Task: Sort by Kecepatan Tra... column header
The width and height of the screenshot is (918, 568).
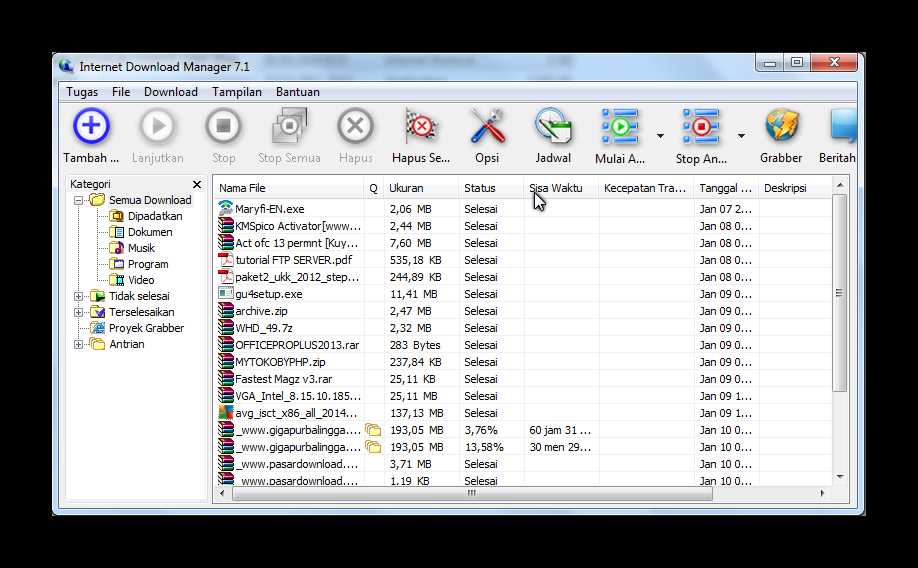Action: [x=646, y=188]
